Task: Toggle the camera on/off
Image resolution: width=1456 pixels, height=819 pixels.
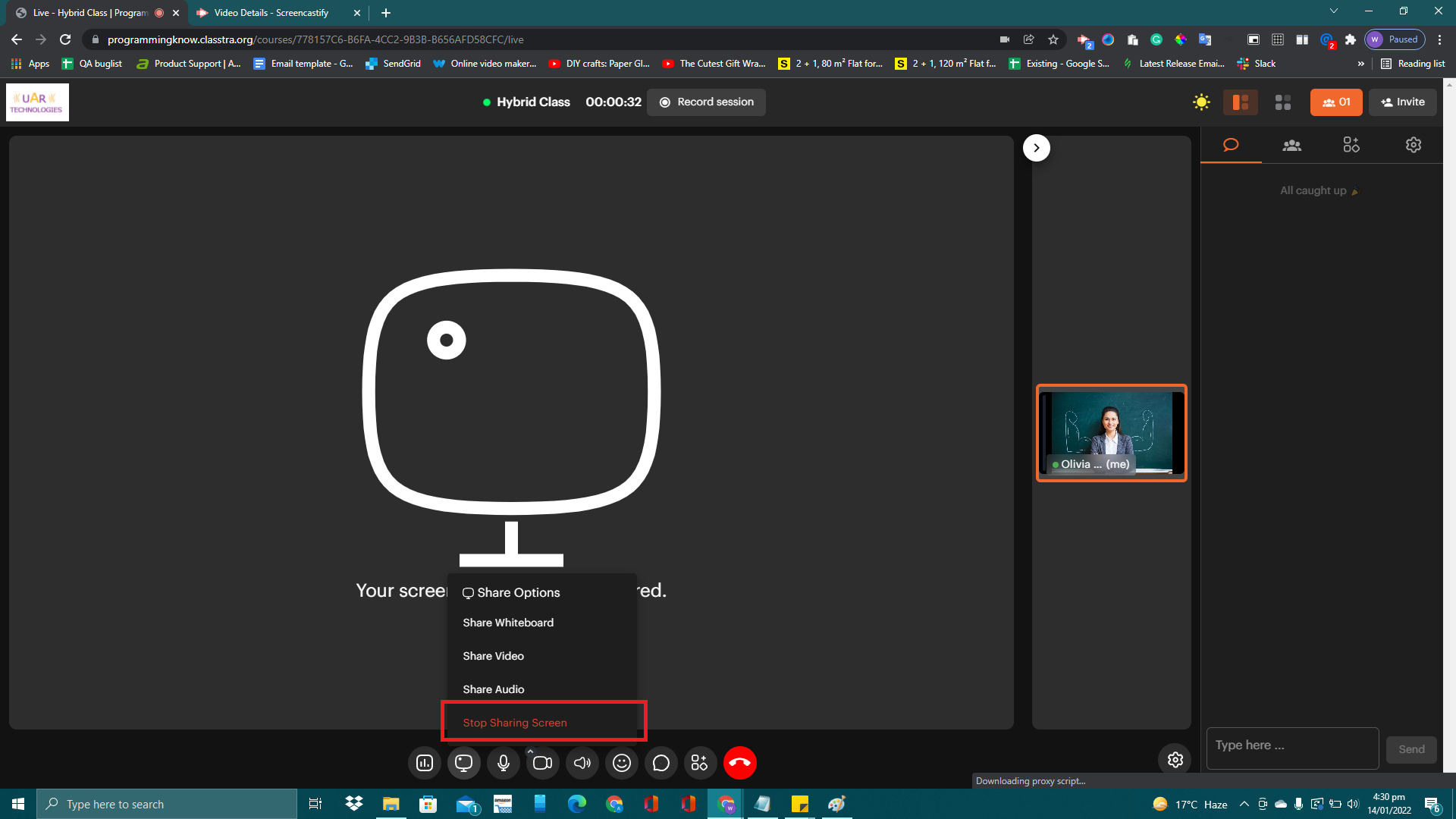Action: click(x=543, y=763)
